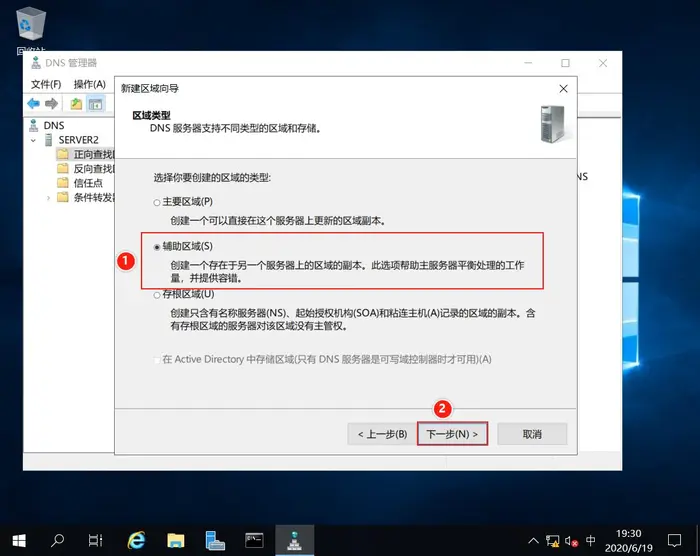
Task: Collapse the SERVER2 tree node
Action: pos(33,140)
